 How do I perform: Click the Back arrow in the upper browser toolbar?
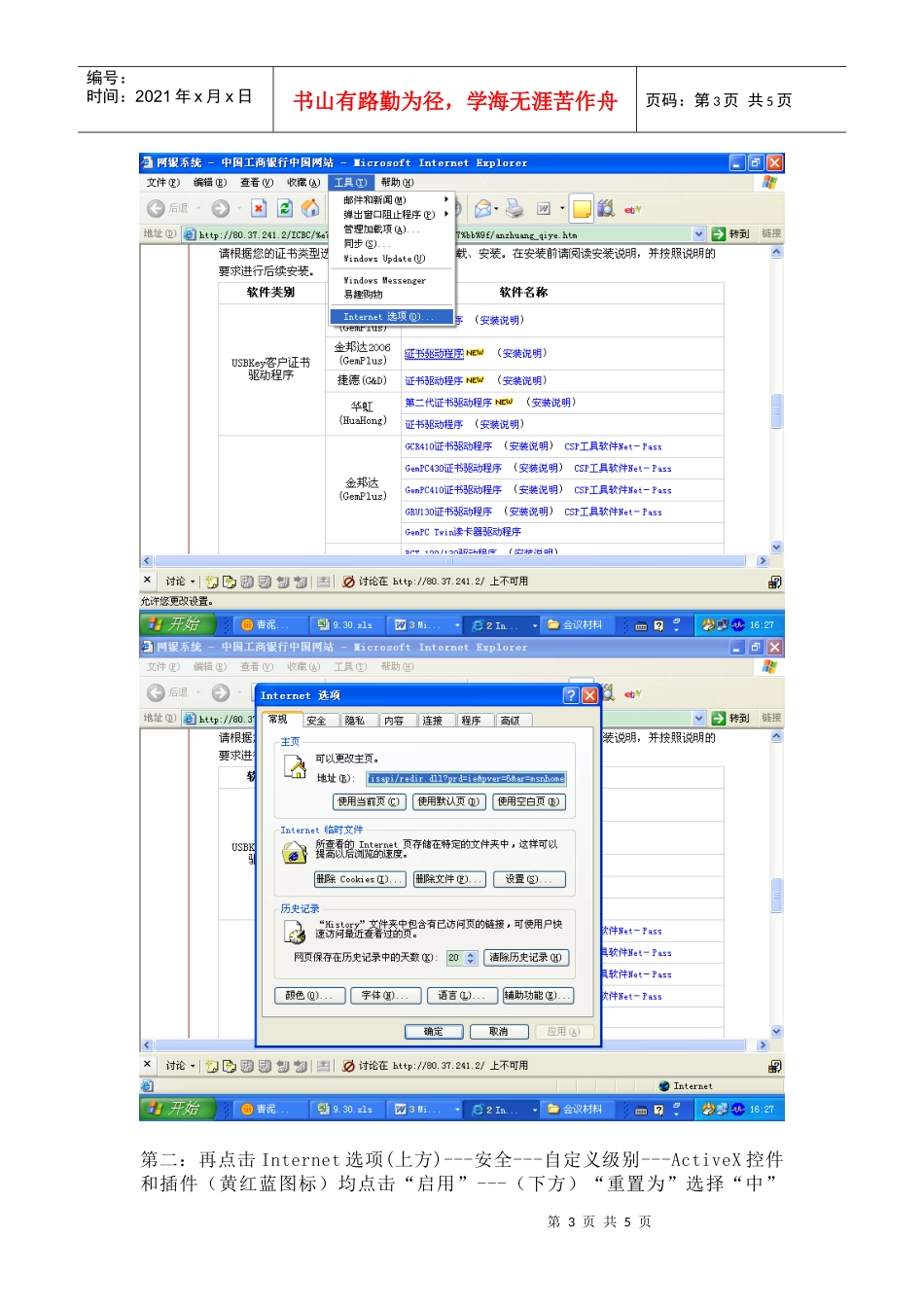156,208
